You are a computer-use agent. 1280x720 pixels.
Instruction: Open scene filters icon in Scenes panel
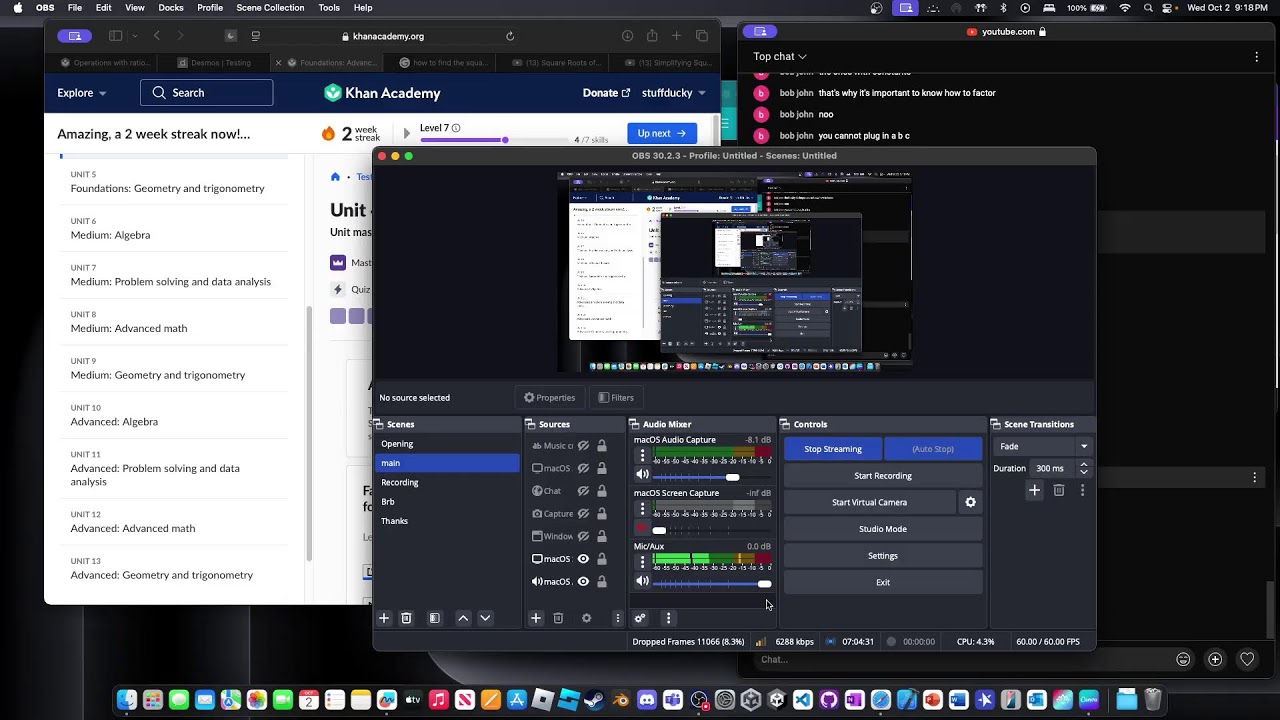[434, 618]
